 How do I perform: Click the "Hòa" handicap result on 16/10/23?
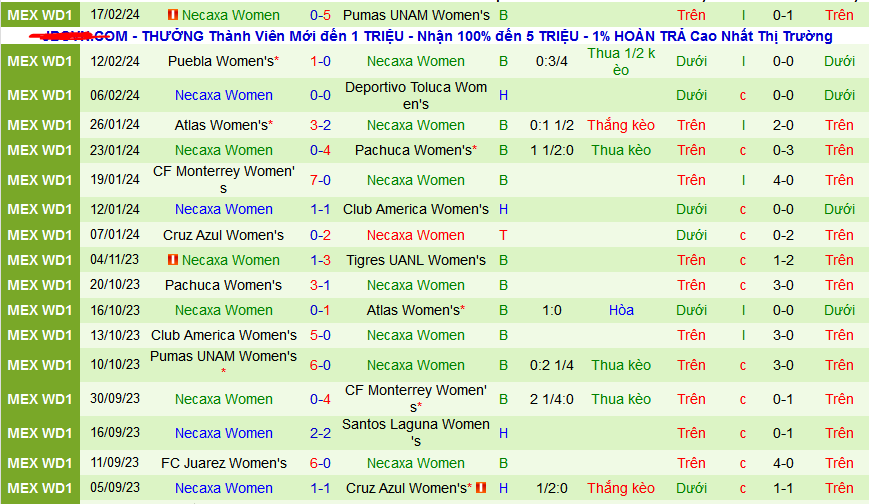(x=621, y=310)
